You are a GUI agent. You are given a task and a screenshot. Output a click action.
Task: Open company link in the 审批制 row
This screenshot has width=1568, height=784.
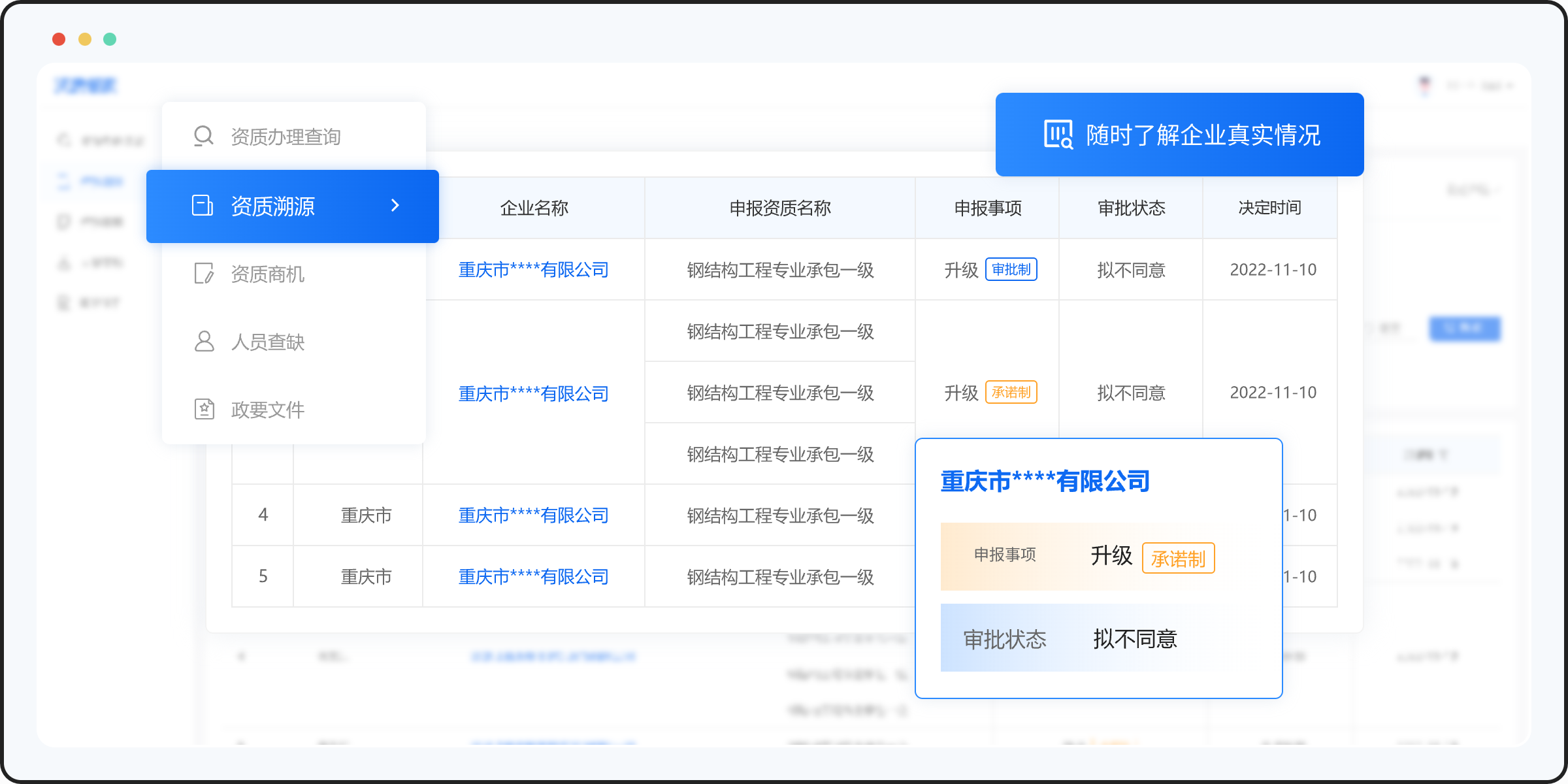tap(533, 270)
